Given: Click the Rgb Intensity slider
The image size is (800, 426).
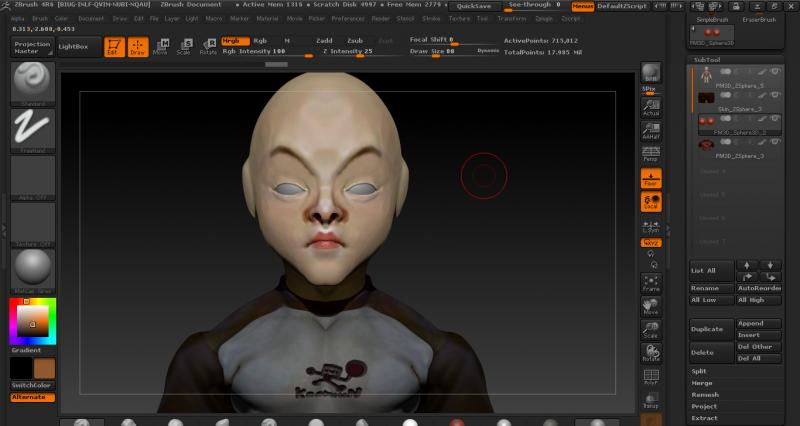Looking at the screenshot, I should pyautogui.click(x=267, y=53).
